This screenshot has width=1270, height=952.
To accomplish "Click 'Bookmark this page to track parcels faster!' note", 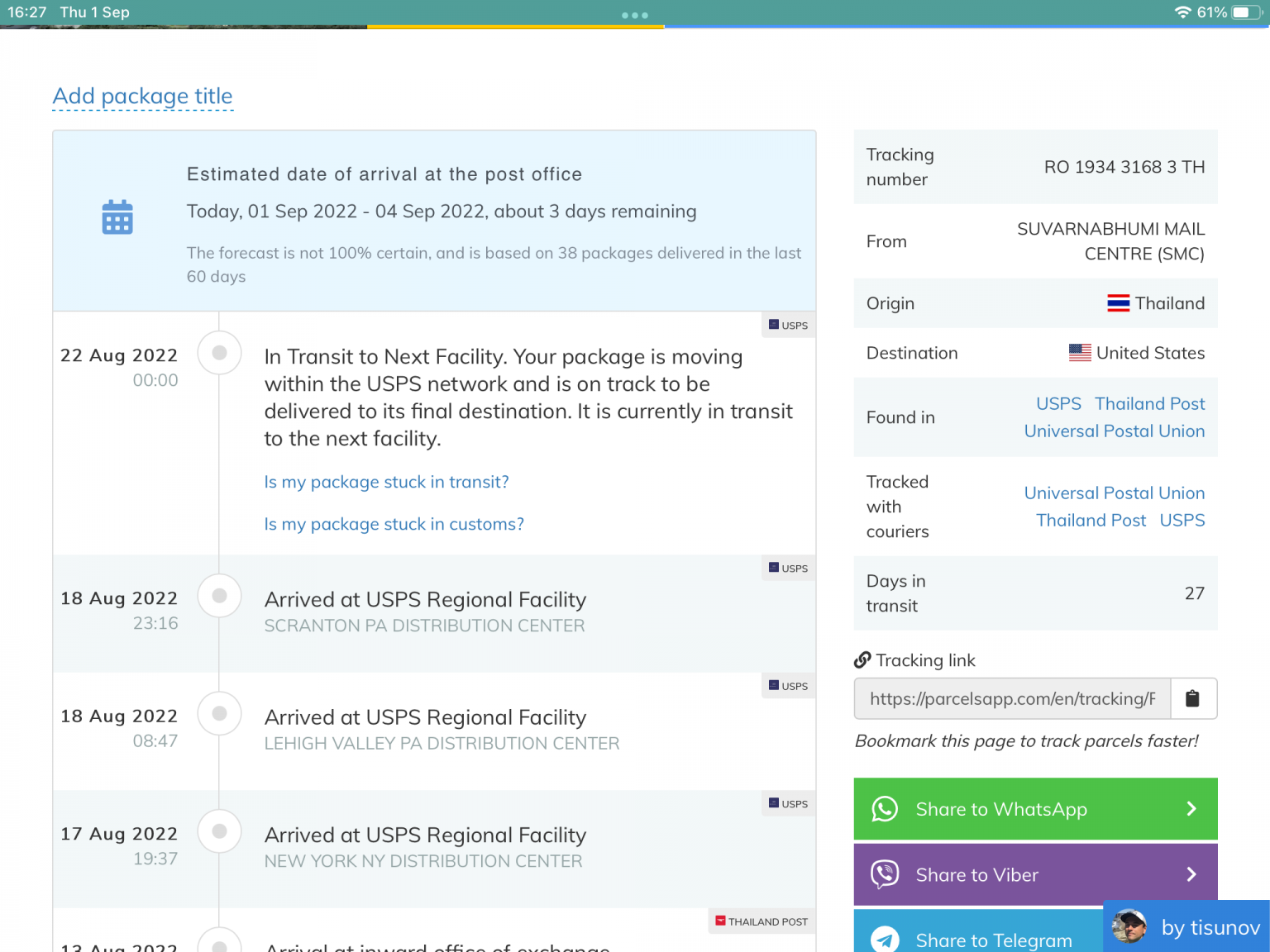I will pyautogui.click(x=1026, y=740).
